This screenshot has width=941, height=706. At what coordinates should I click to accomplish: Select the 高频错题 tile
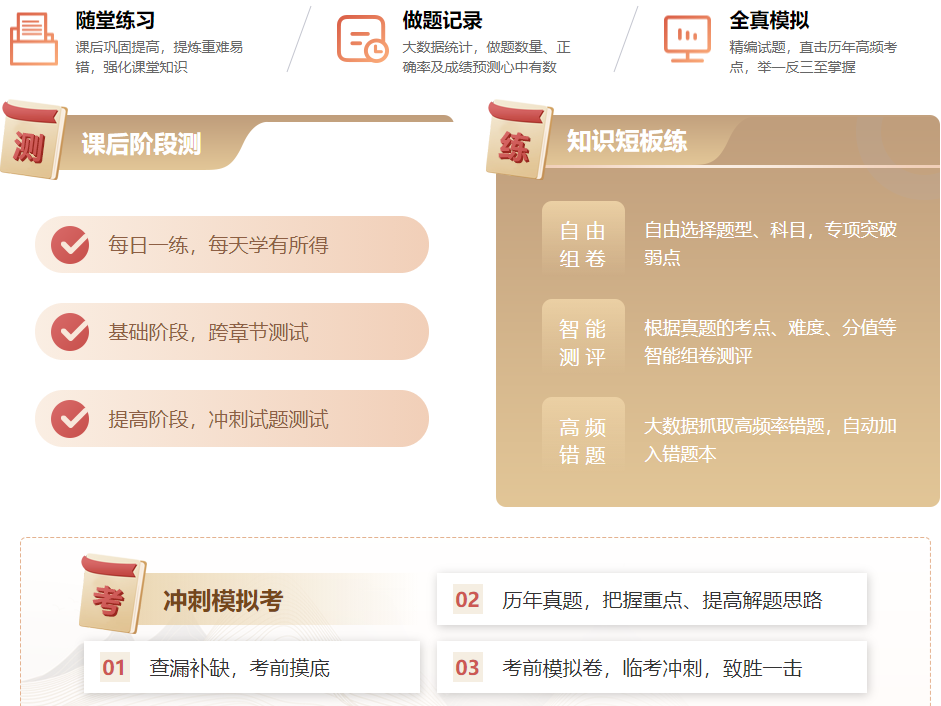(x=583, y=441)
